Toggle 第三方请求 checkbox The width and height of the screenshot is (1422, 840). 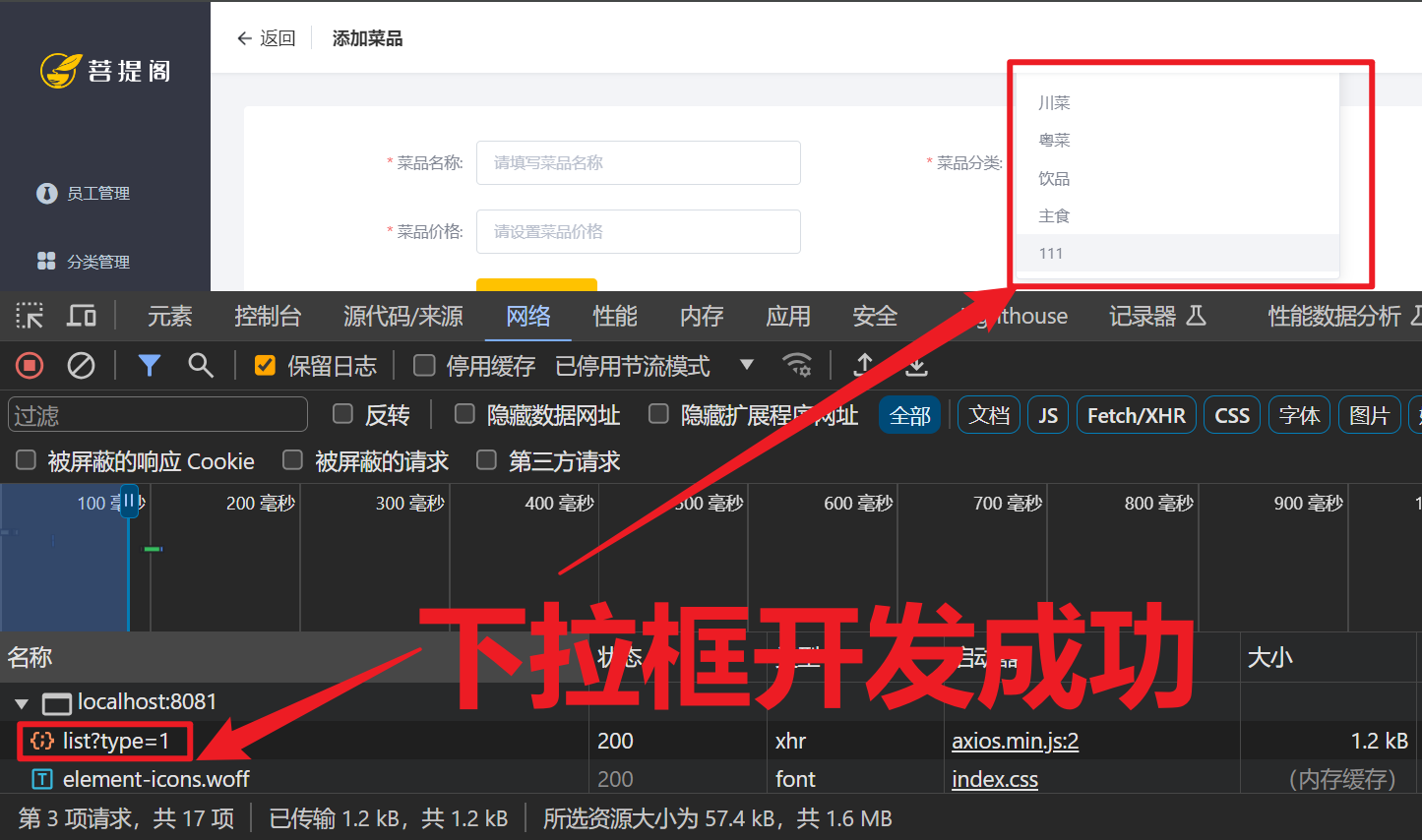click(486, 460)
